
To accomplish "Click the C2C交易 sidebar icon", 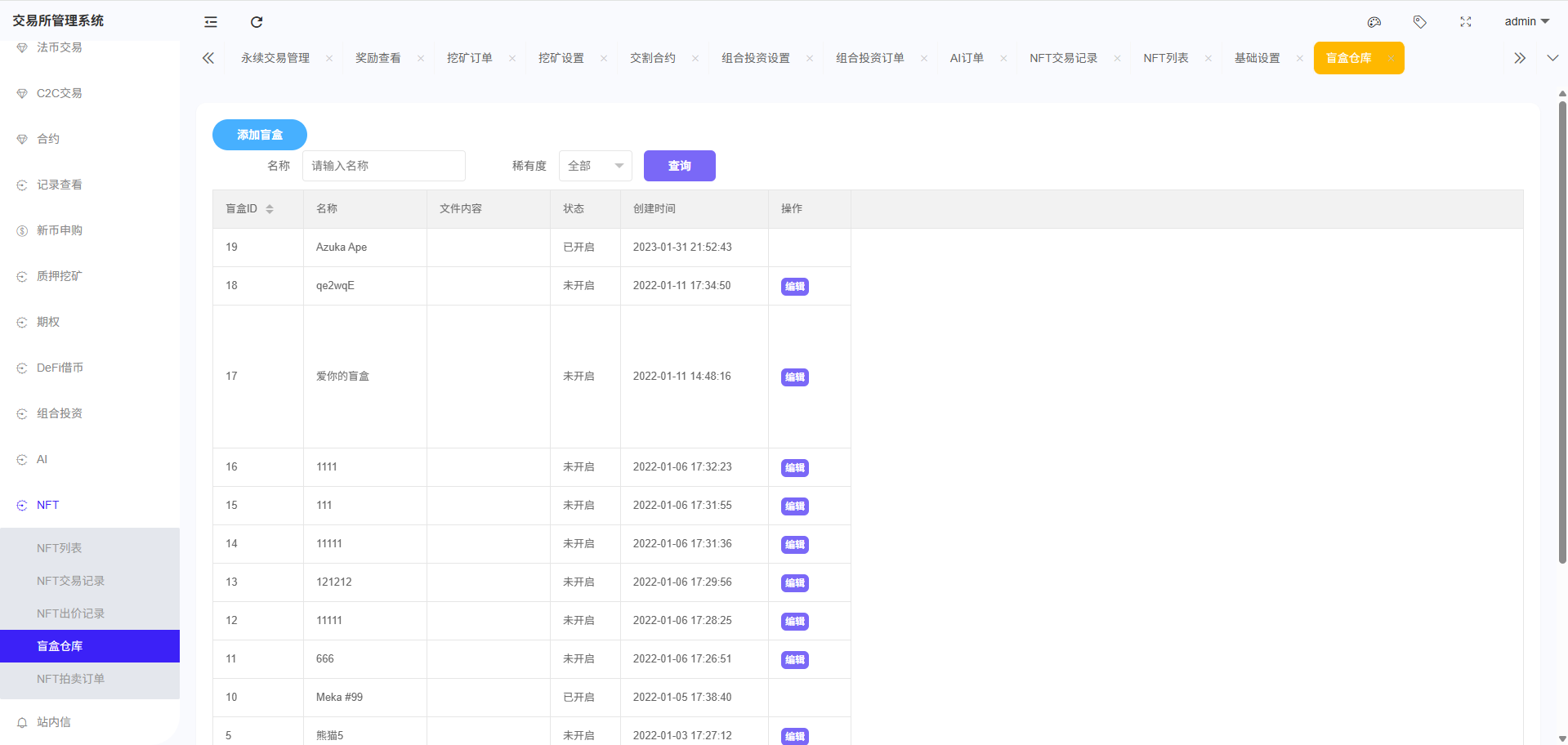I will coord(20,93).
